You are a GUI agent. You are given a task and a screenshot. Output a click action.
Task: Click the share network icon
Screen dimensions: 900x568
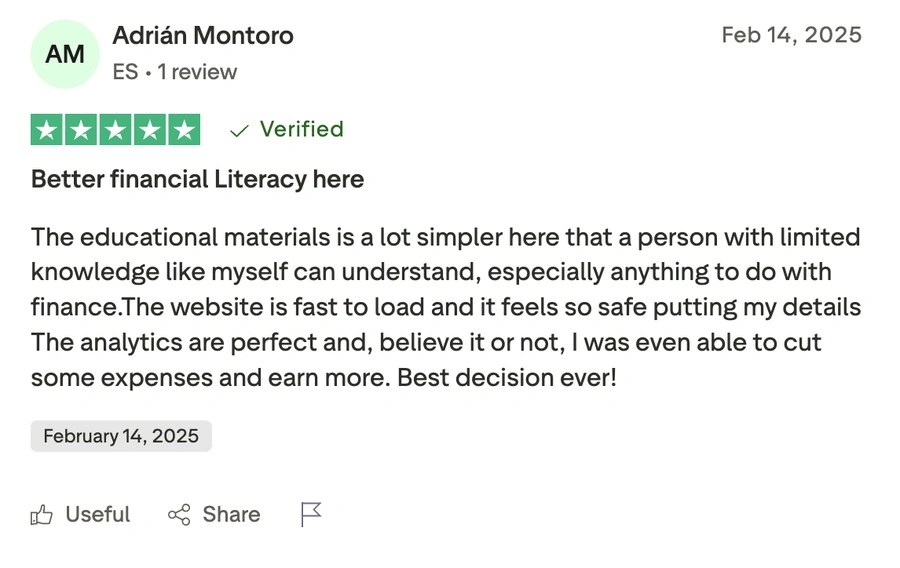pos(179,515)
